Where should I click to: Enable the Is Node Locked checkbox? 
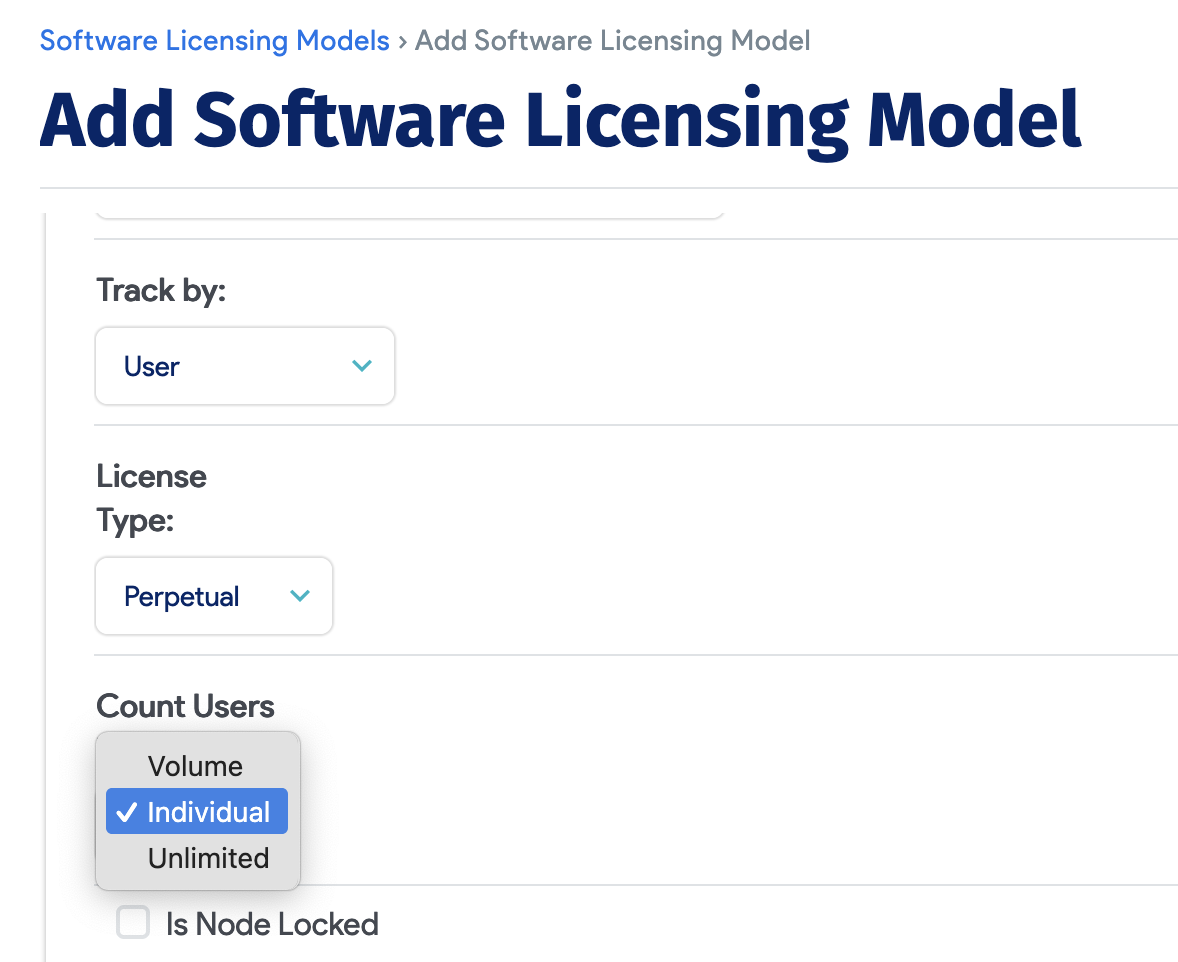point(133,922)
